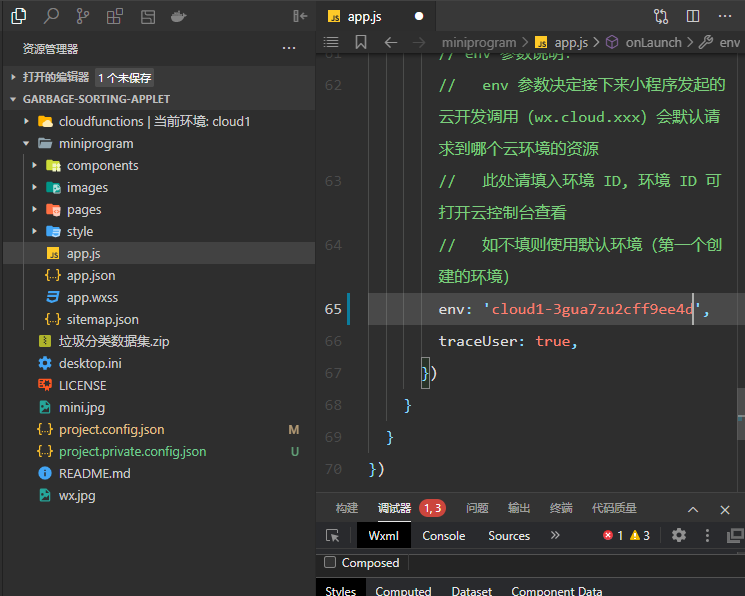Screen dimensions: 745x596
Task: Click the onLaunch breadcrumb
Action: pyautogui.click(x=653, y=43)
